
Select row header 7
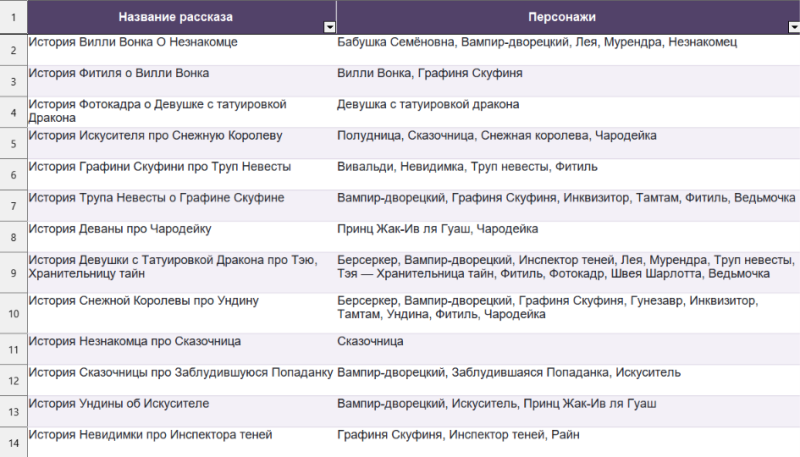click(13, 206)
